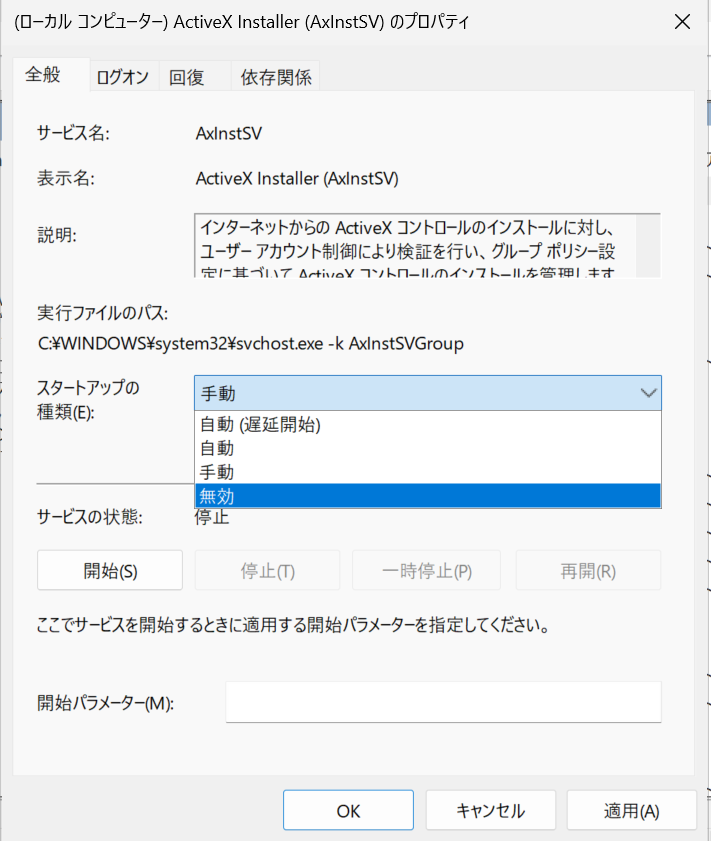Confirm changes with the OK button

(x=348, y=810)
